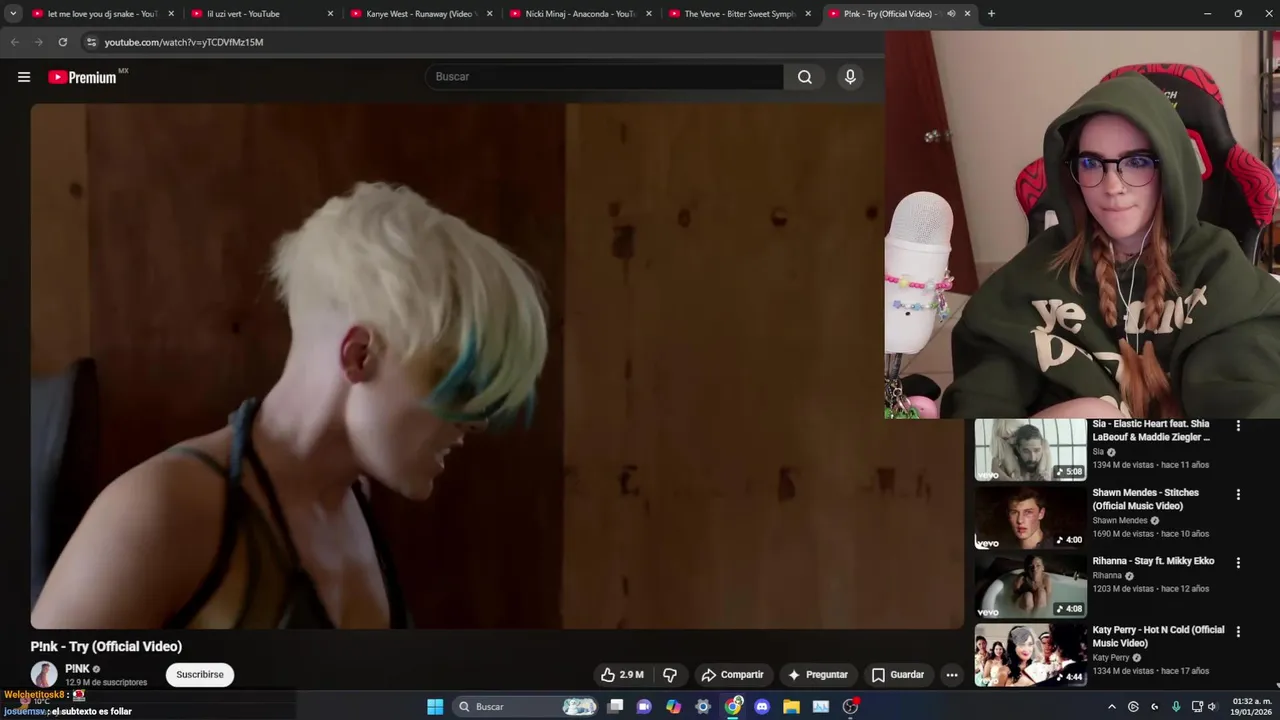Click the 'P!nk - Try (Official Video)' title

click(106, 647)
